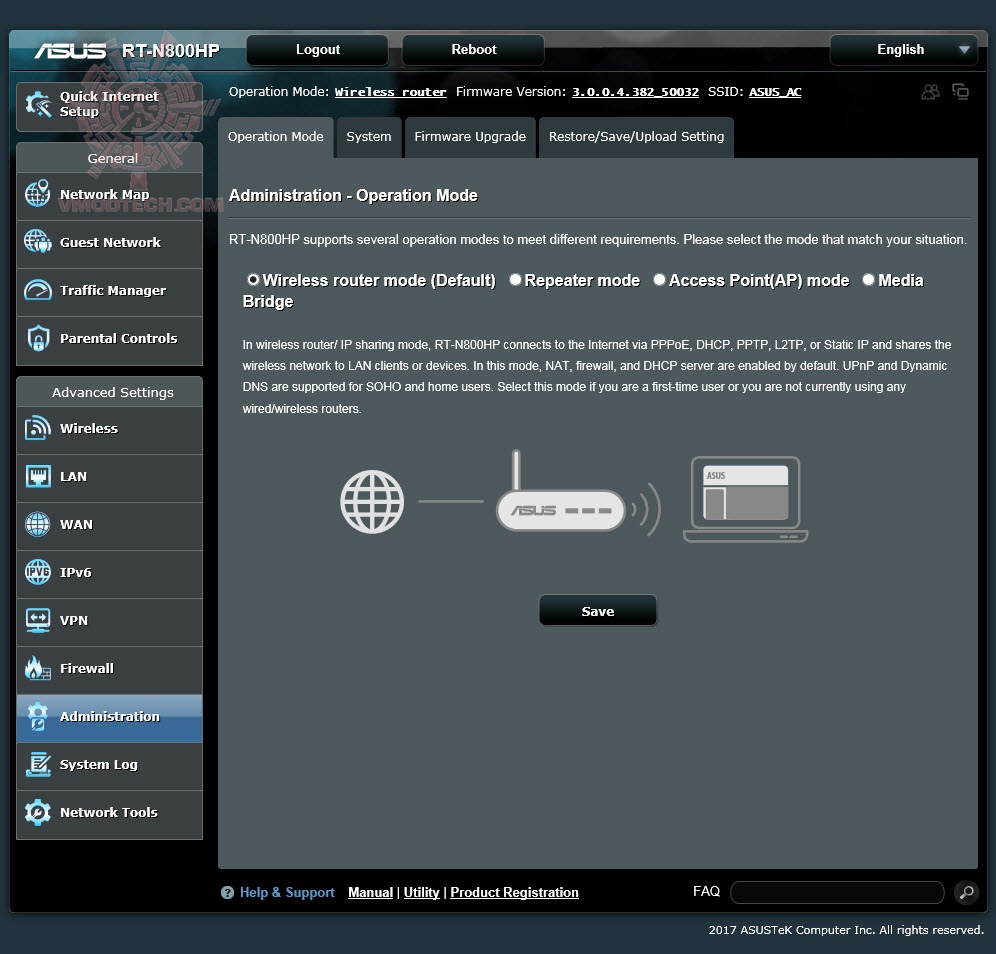Click the VPN monitor icon

[37, 621]
